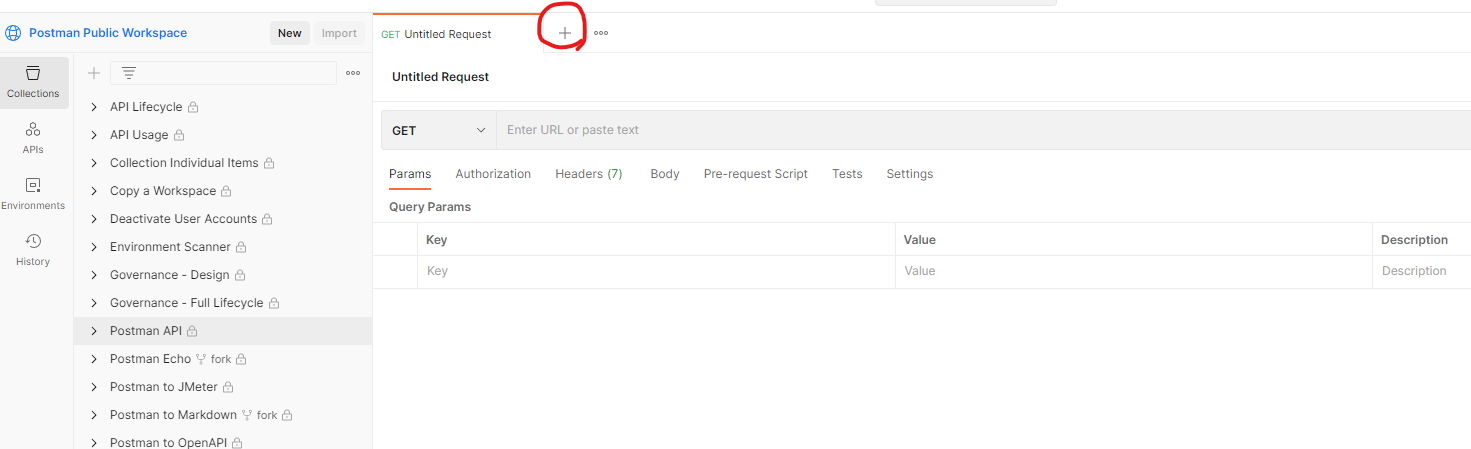Click the Value input cell in Query Params
The height and width of the screenshot is (449, 1471).
pos(1134,271)
